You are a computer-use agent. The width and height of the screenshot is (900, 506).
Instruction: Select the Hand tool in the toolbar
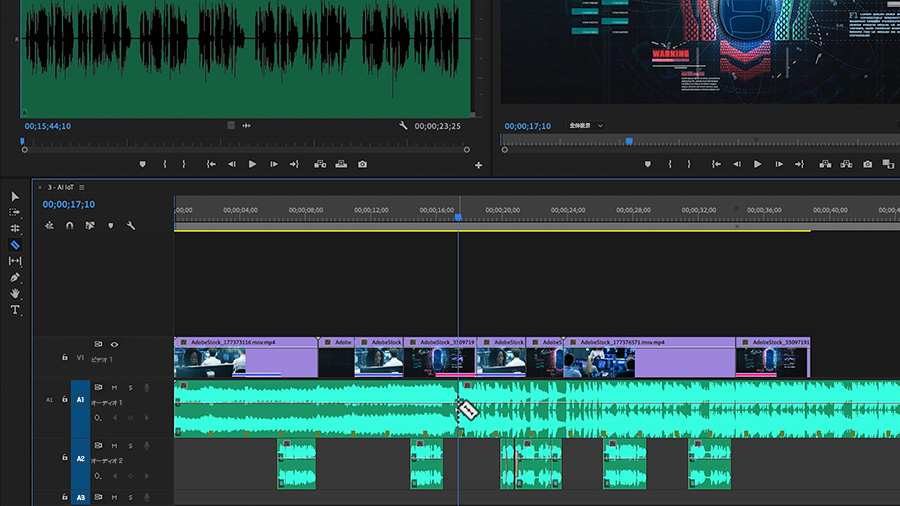pos(15,293)
